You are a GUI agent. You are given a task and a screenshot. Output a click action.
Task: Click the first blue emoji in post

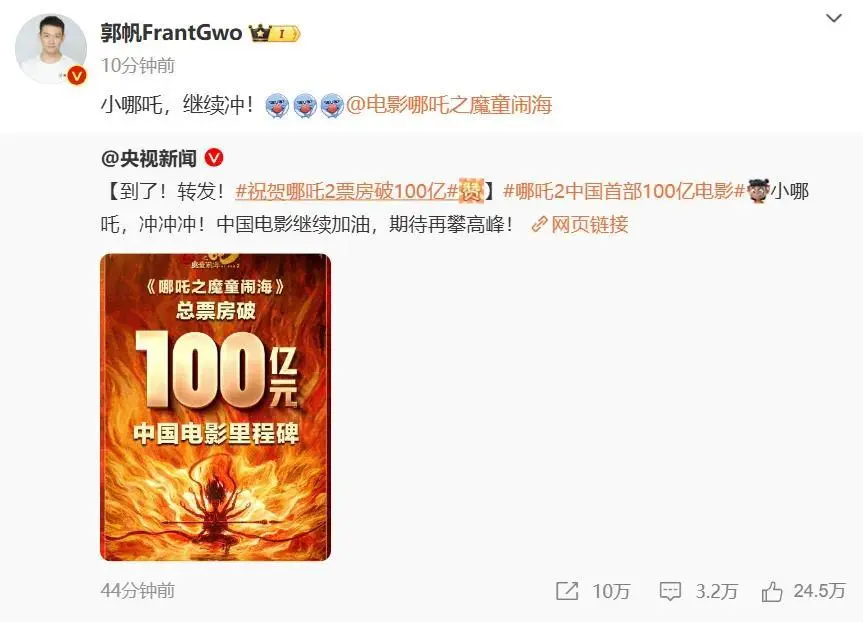(277, 105)
